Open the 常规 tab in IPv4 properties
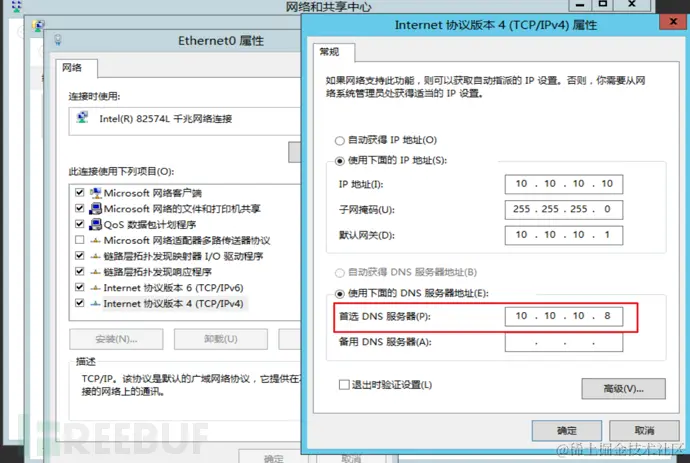This screenshot has width=690, height=463. [x=334, y=52]
